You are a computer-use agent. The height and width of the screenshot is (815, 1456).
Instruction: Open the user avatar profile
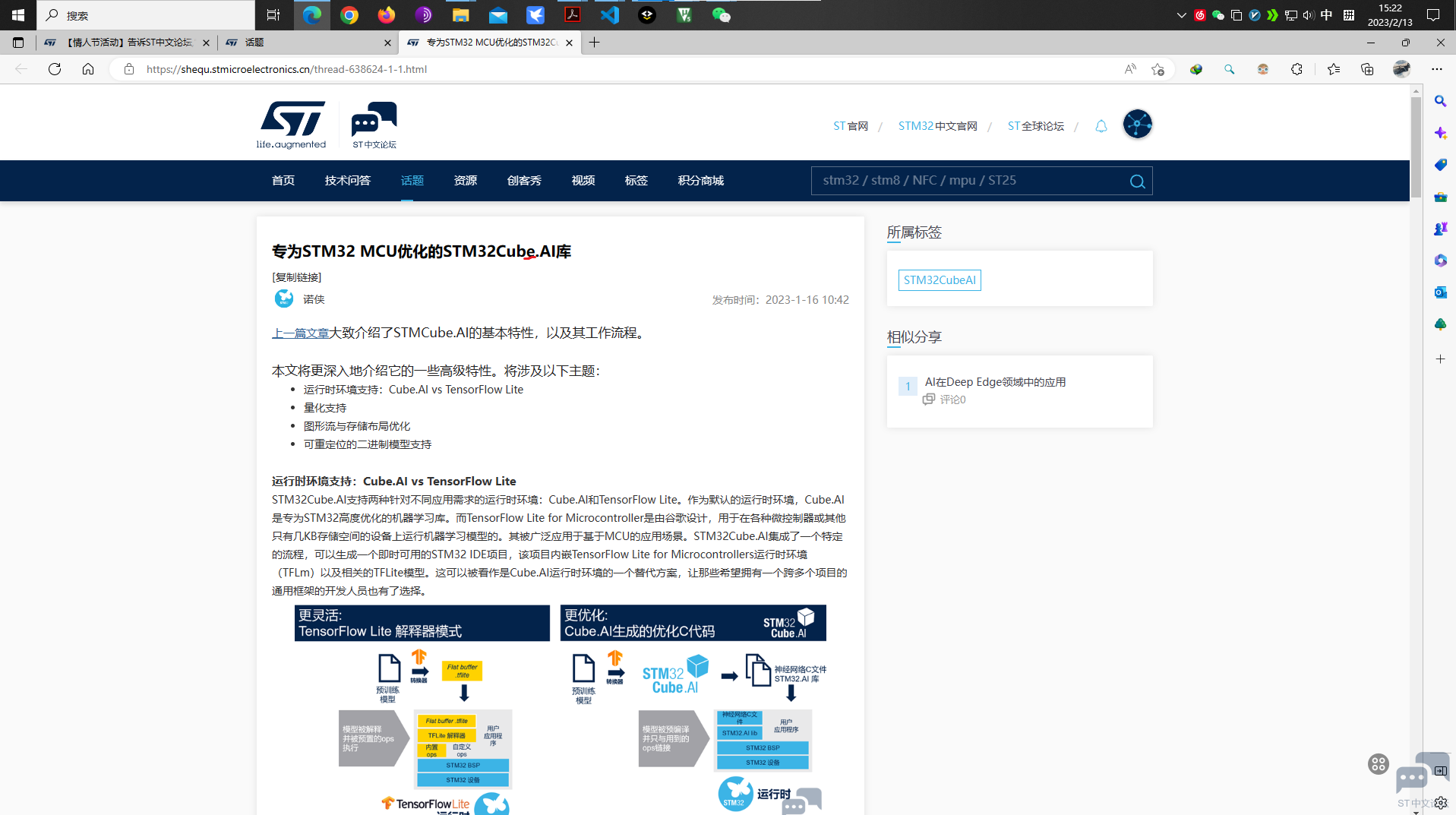point(1137,124)
